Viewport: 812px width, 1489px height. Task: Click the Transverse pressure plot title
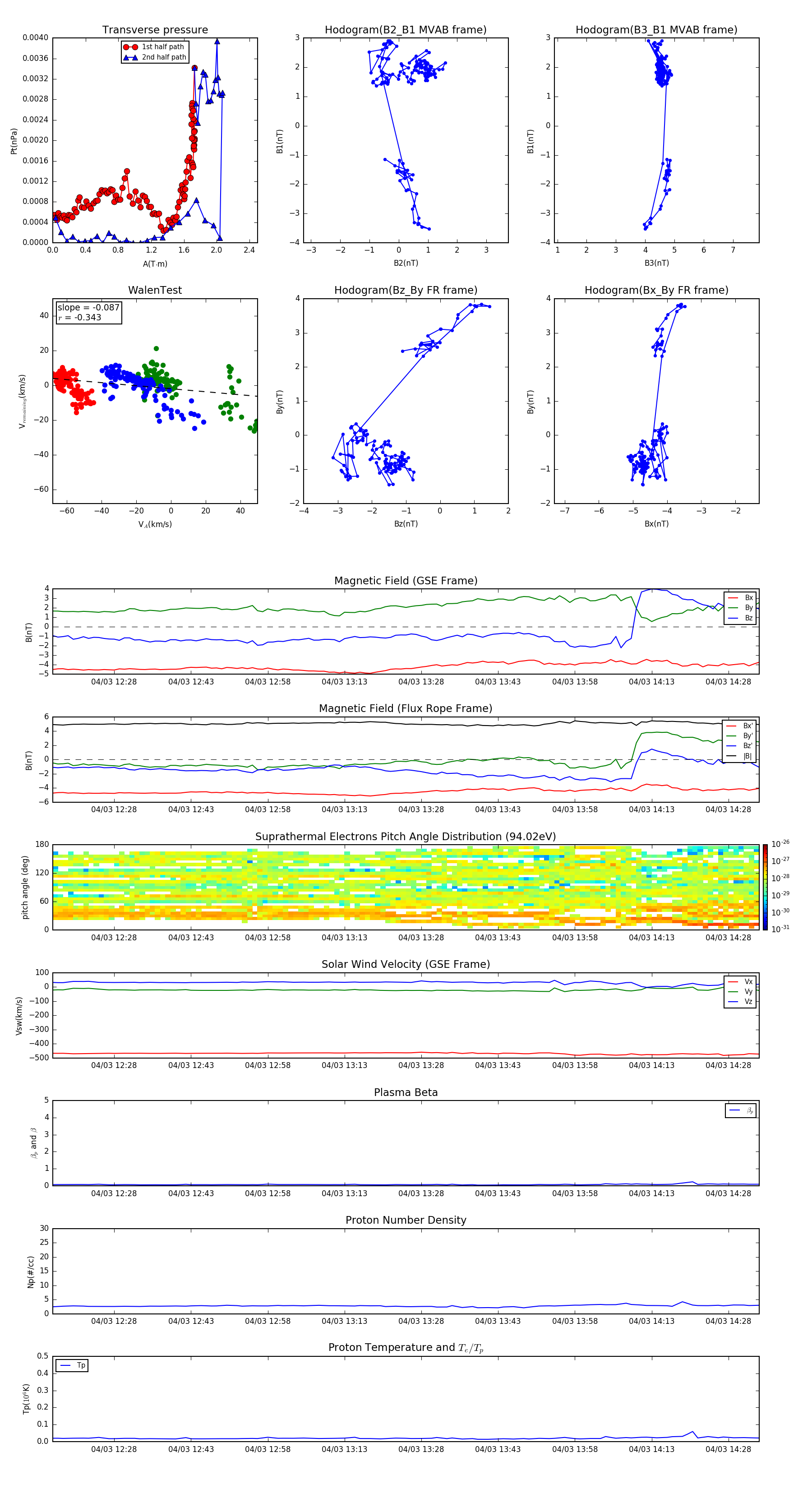point(155,30)
